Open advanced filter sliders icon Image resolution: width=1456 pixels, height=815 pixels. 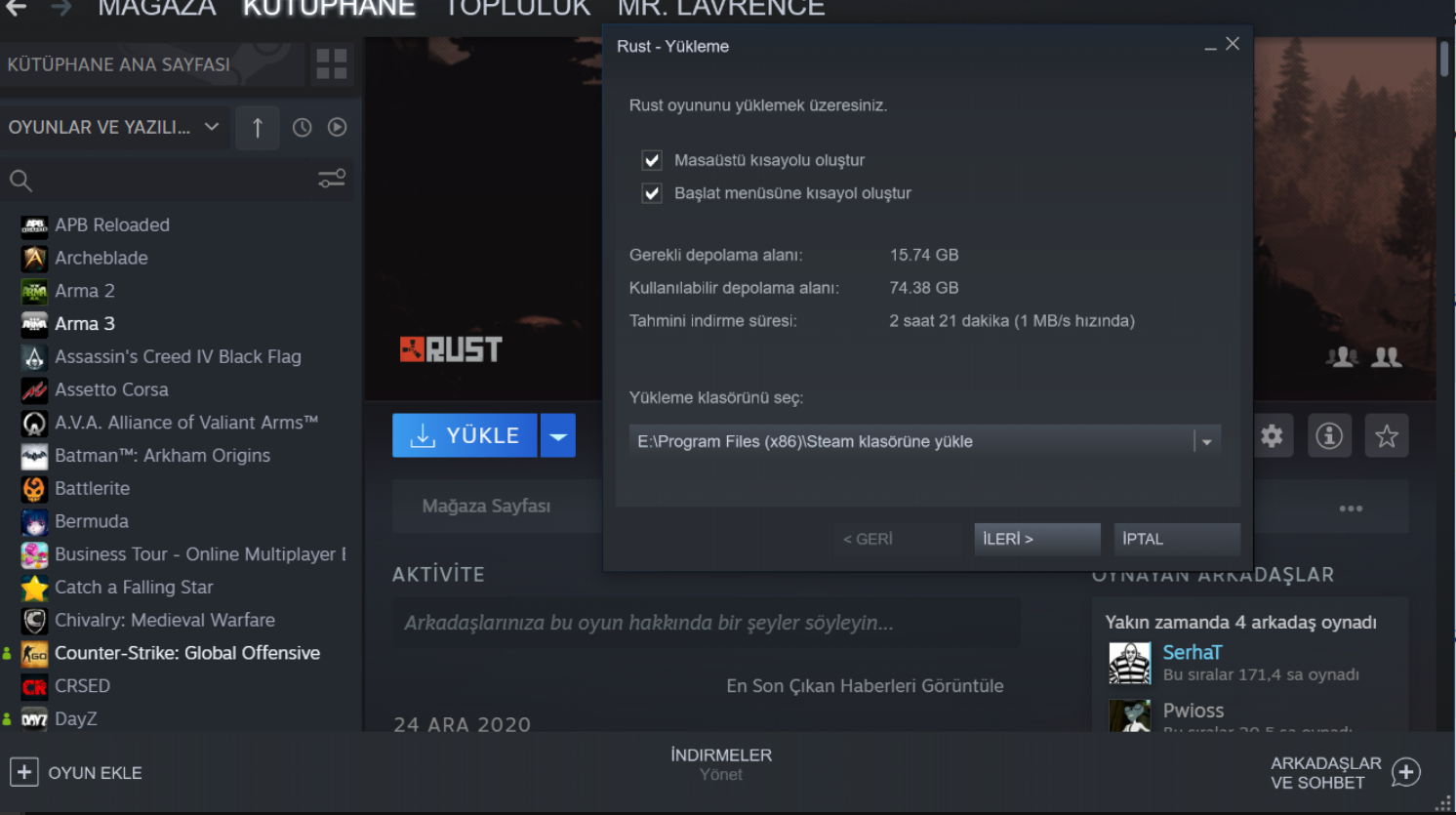click(x=332, y=179)
